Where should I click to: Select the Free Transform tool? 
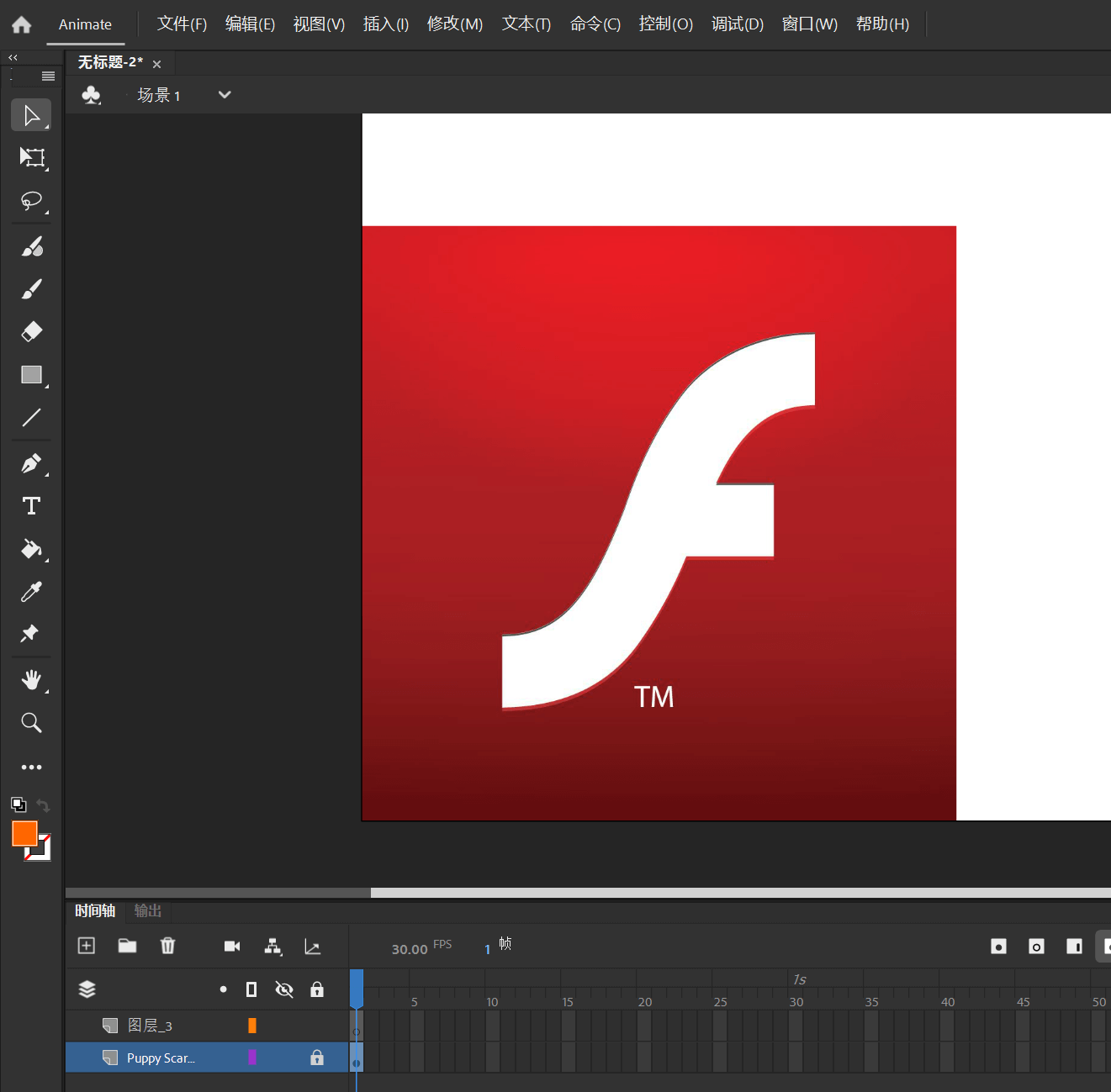31,157
